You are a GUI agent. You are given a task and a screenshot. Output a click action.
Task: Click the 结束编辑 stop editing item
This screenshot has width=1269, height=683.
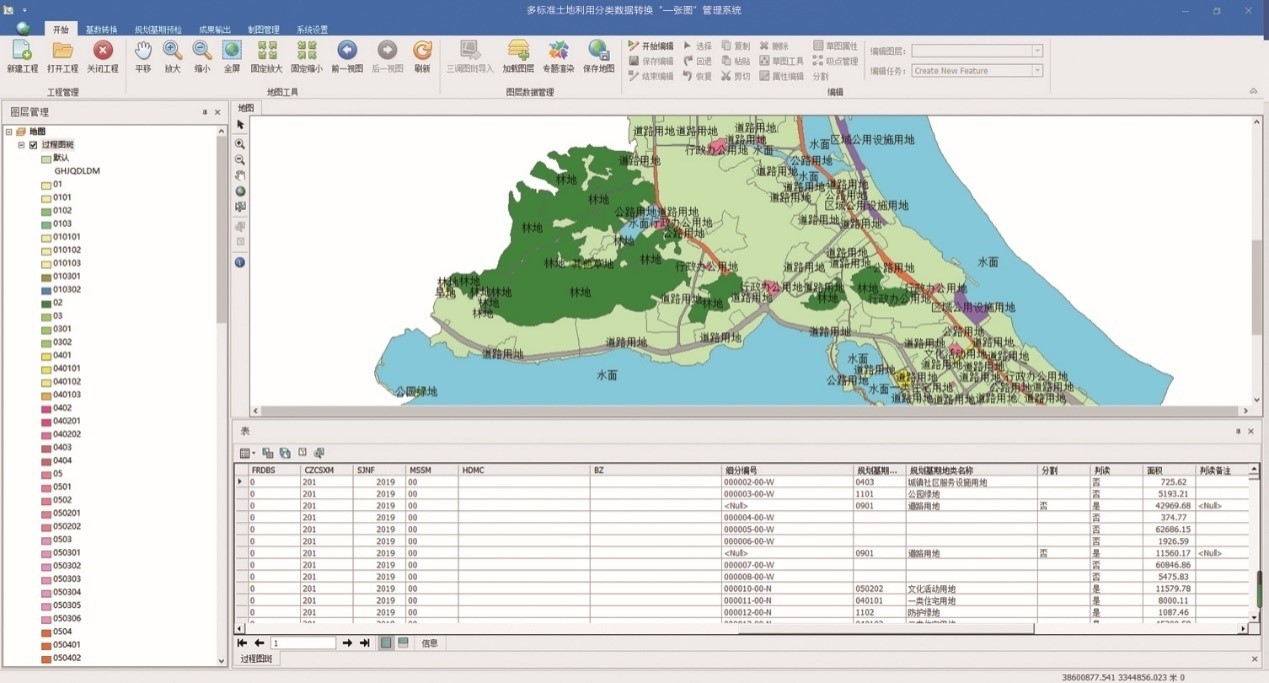[x=651, y=76]
